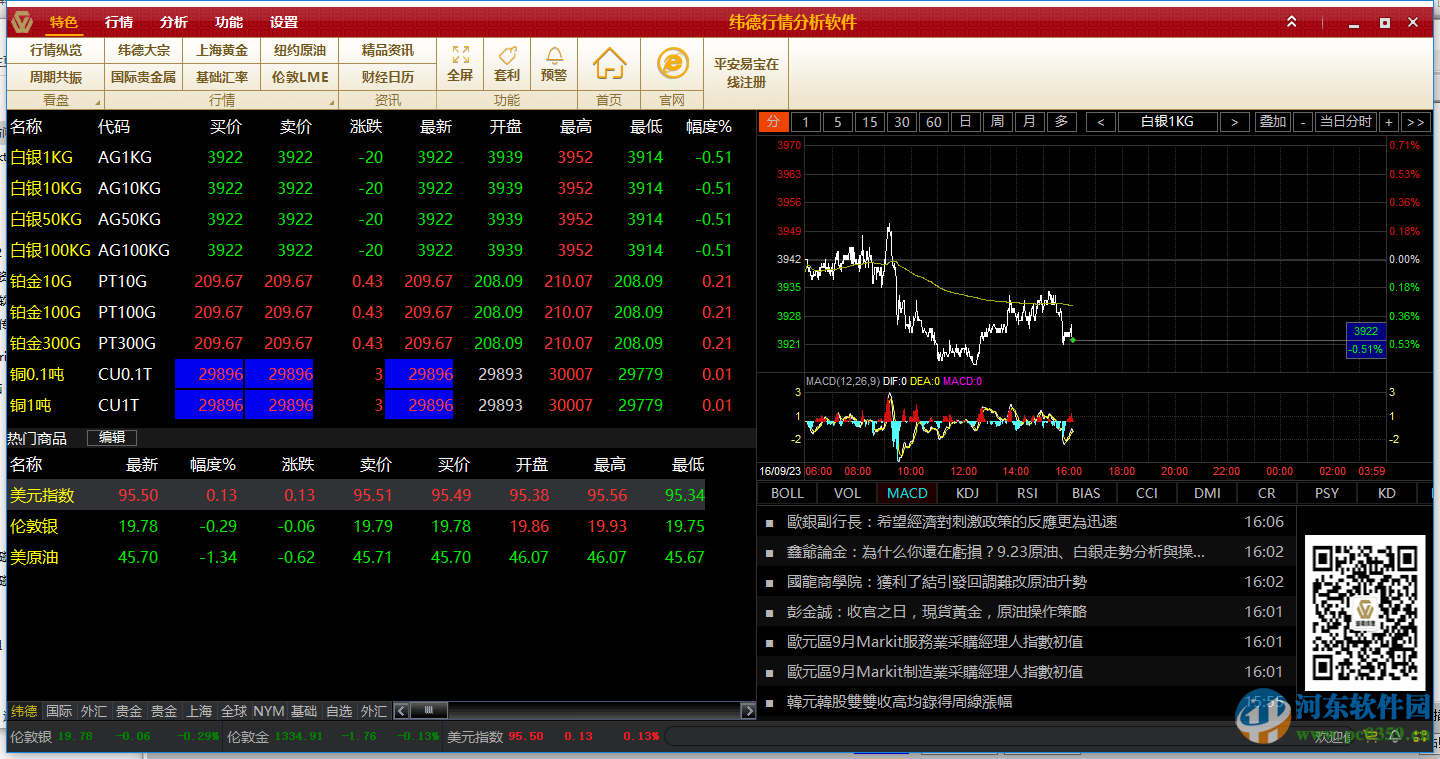Viewport: 1440px width, 759px height.
Task: Click the minus zoom-out chart button
Action: 1302,122
